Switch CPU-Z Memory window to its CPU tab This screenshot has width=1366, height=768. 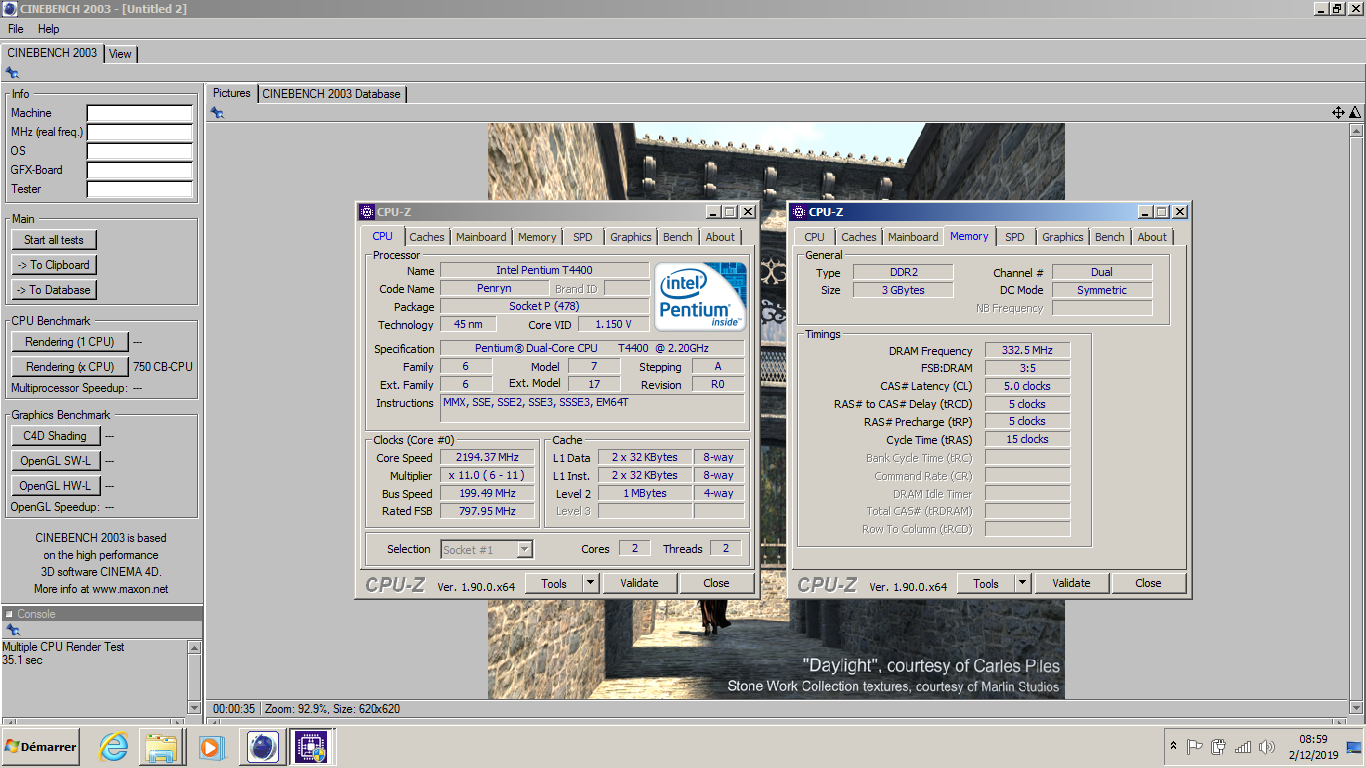pyautogui.click(x=815, y=237)
